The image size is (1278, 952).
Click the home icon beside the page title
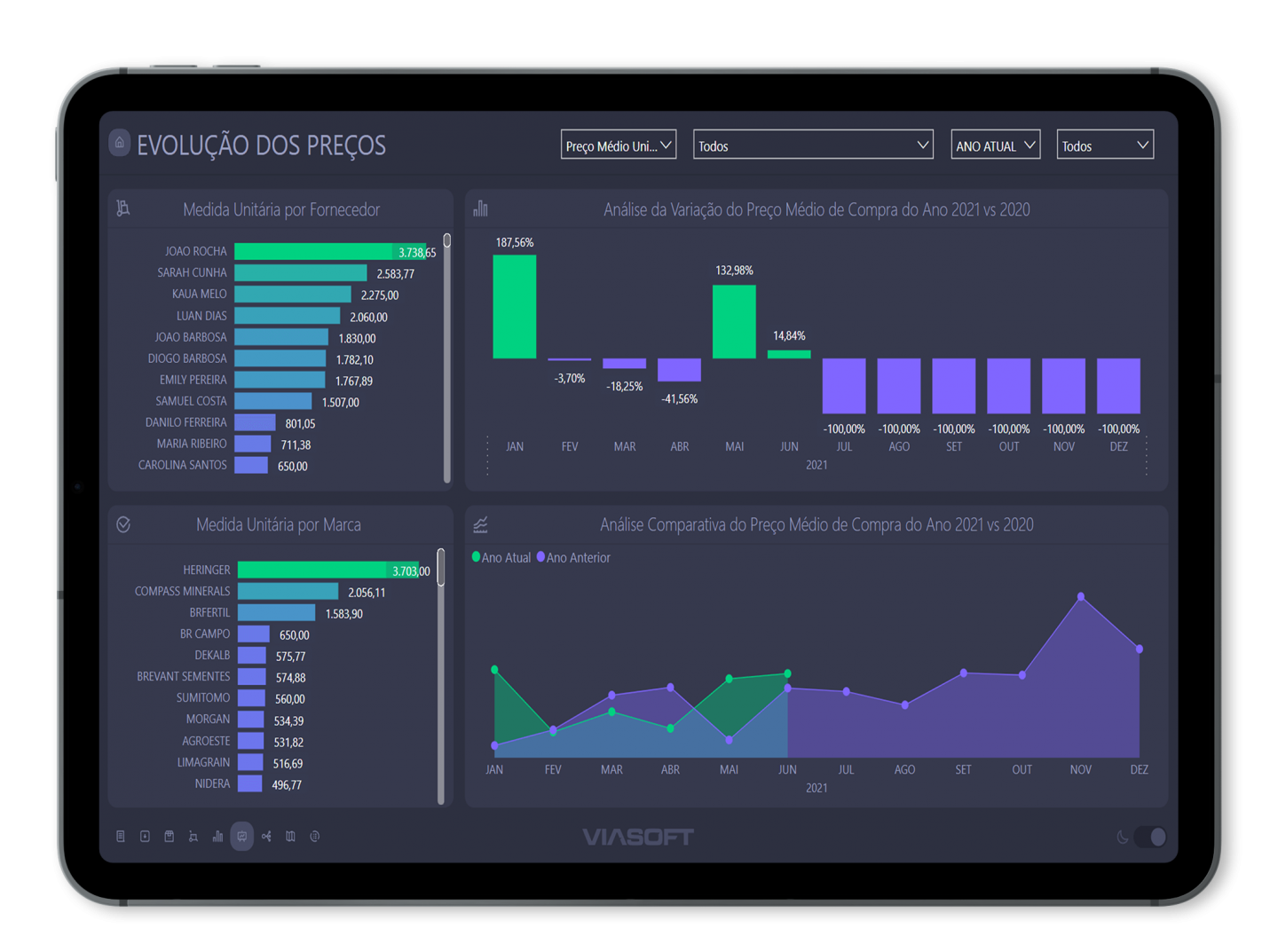[119, 143]
